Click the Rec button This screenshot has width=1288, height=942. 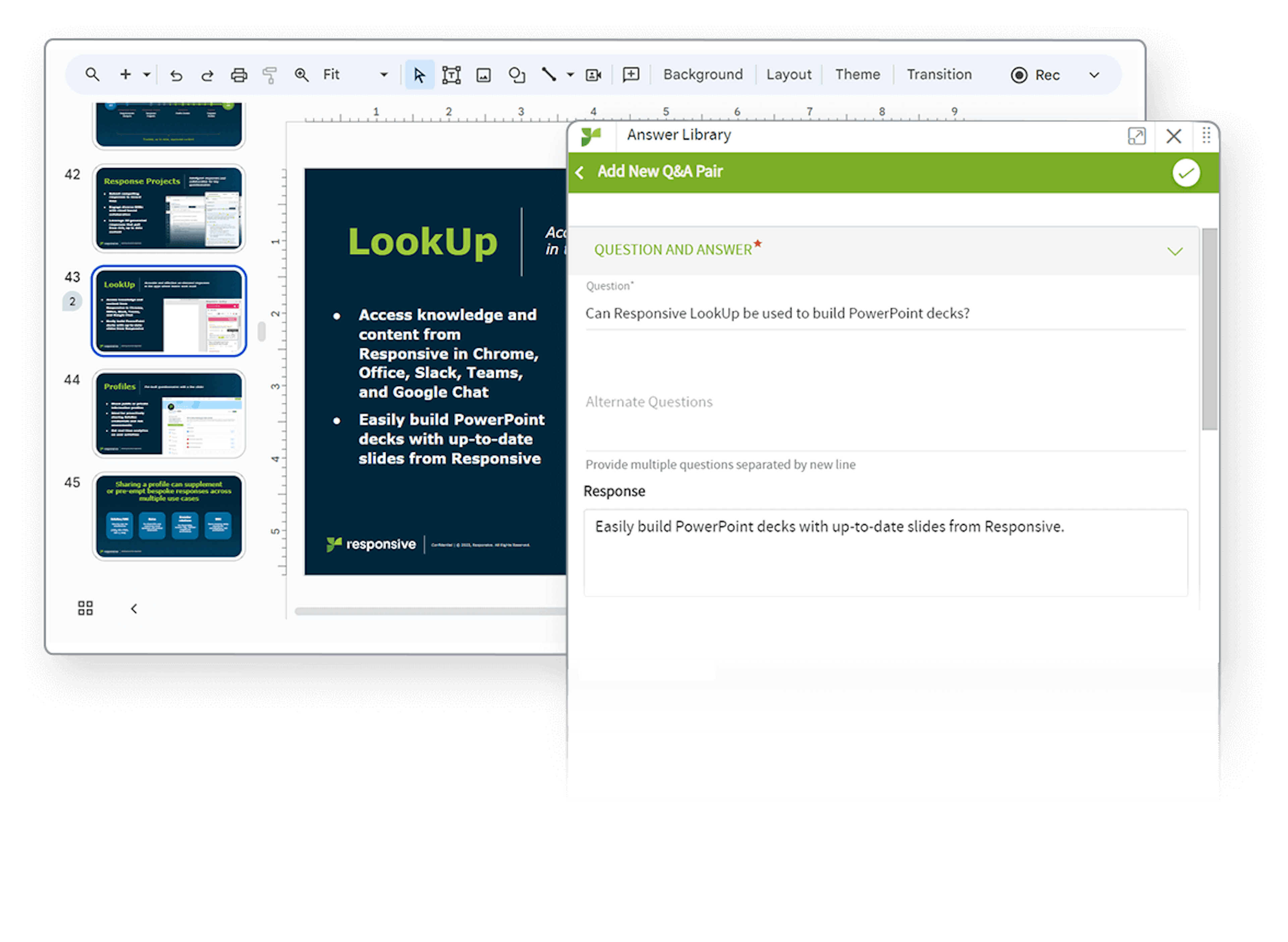1035,75
